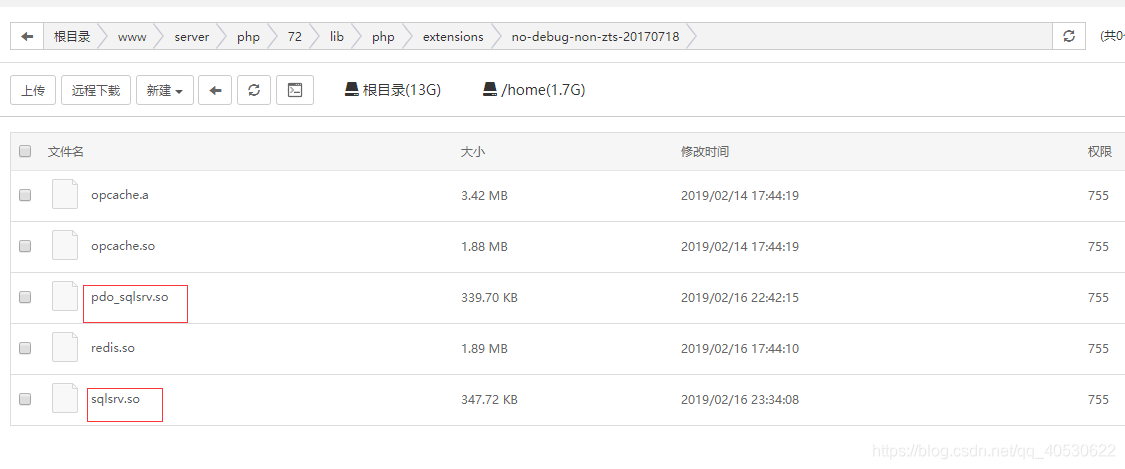
Task: Click the no-debug-non-zts-20170718 breadcrumb
Action: click(x=595, y=37)
